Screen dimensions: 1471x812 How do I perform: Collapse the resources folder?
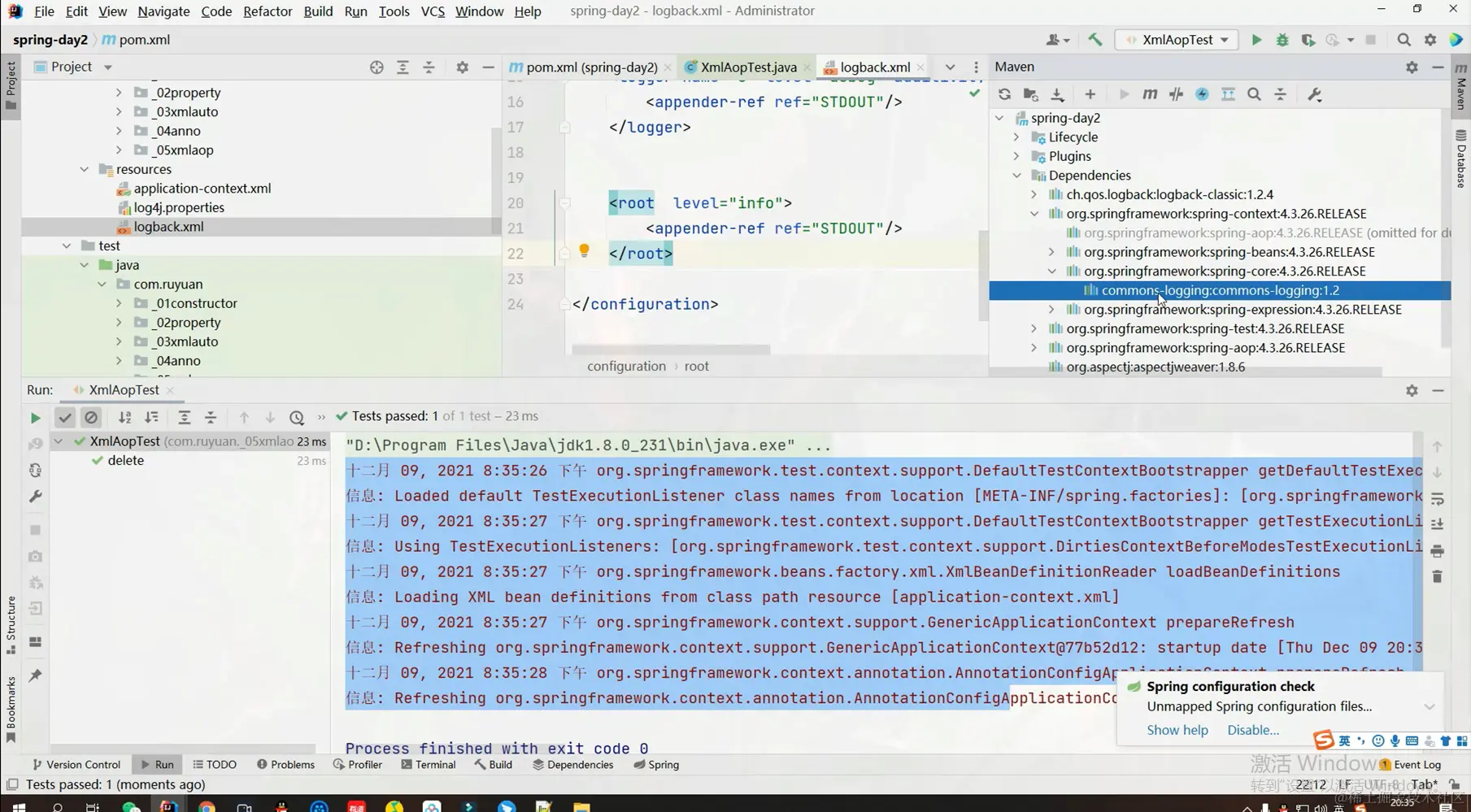coord(84,169)
